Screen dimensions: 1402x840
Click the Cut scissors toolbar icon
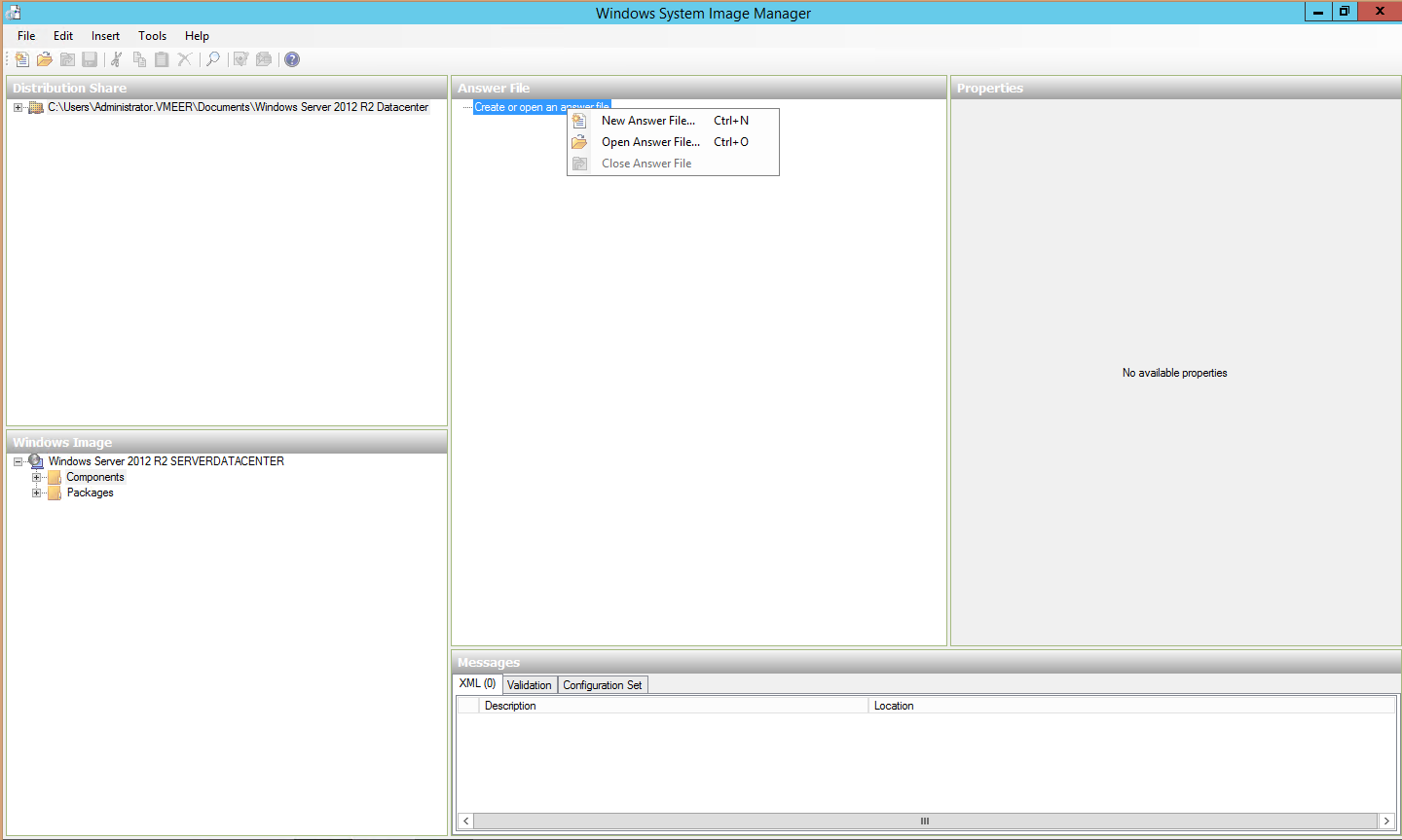coord(116,59)
